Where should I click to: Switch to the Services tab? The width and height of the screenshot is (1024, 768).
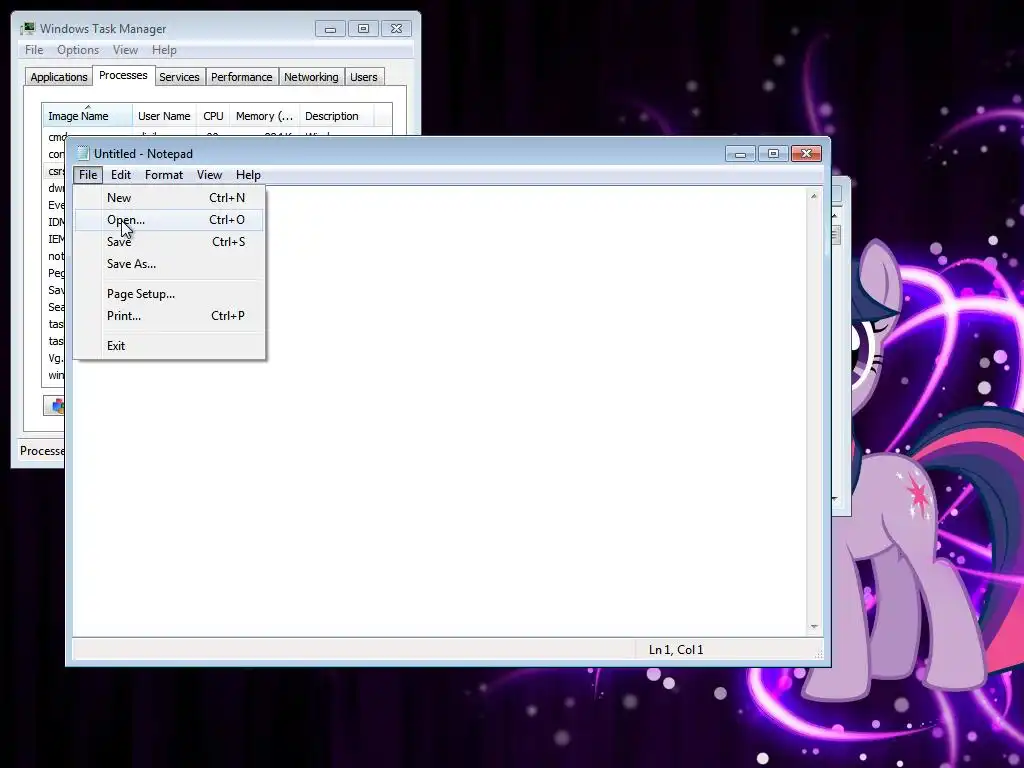(x=180, y=77)
